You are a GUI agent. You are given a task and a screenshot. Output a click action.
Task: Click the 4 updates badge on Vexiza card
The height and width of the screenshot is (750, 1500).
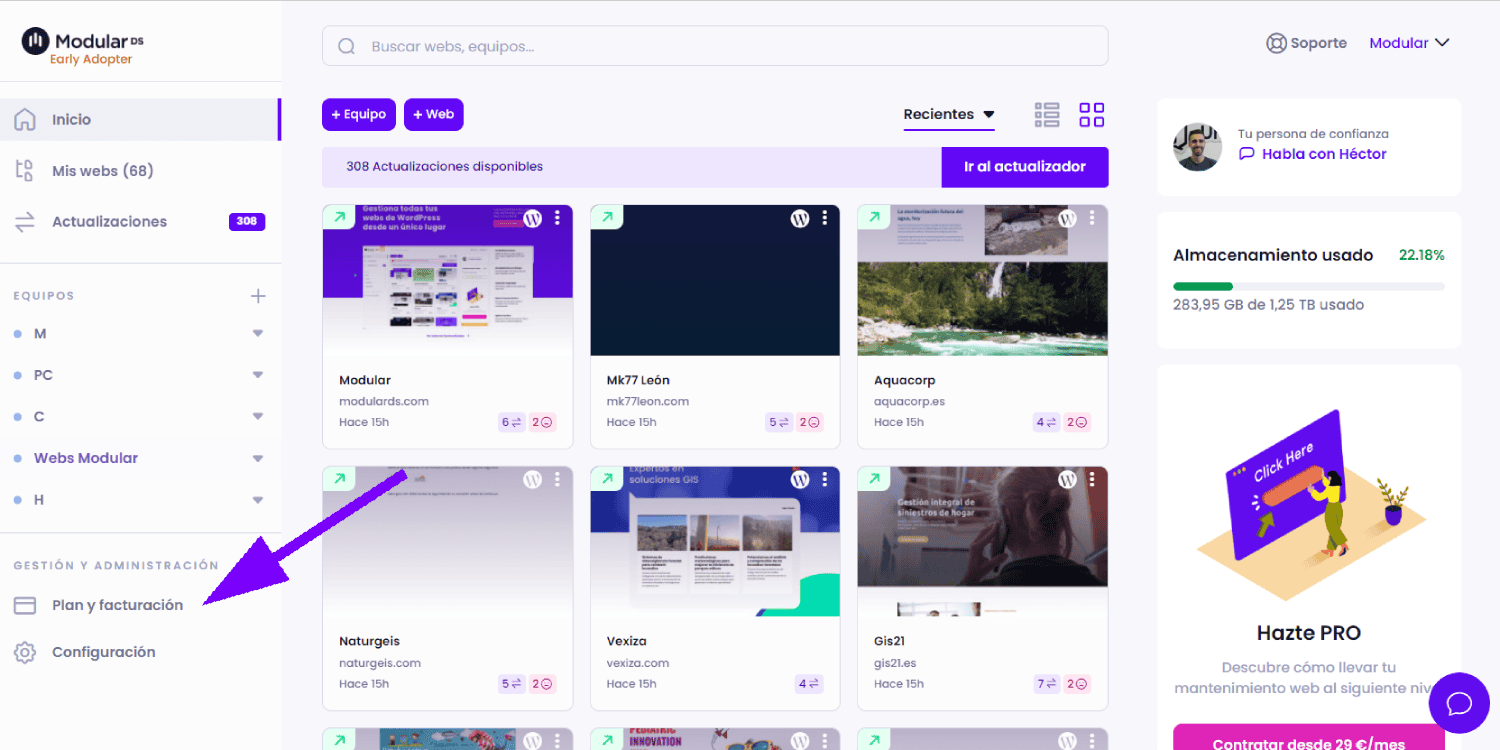(810, 684)
